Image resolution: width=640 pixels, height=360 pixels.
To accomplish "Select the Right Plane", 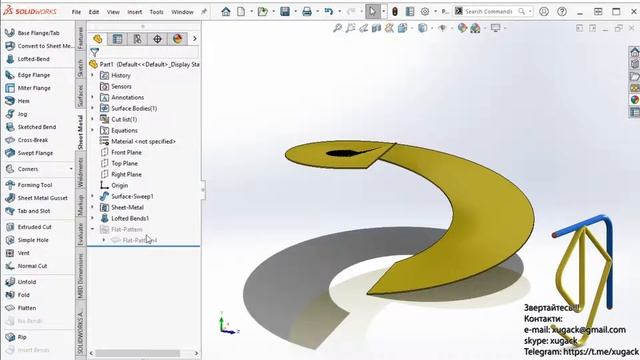I will pos(121,175).
